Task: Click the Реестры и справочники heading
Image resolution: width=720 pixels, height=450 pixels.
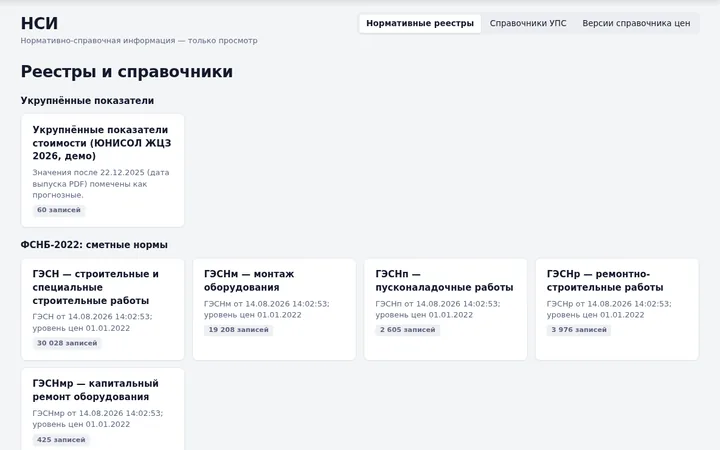Action: tap(127, 72)
